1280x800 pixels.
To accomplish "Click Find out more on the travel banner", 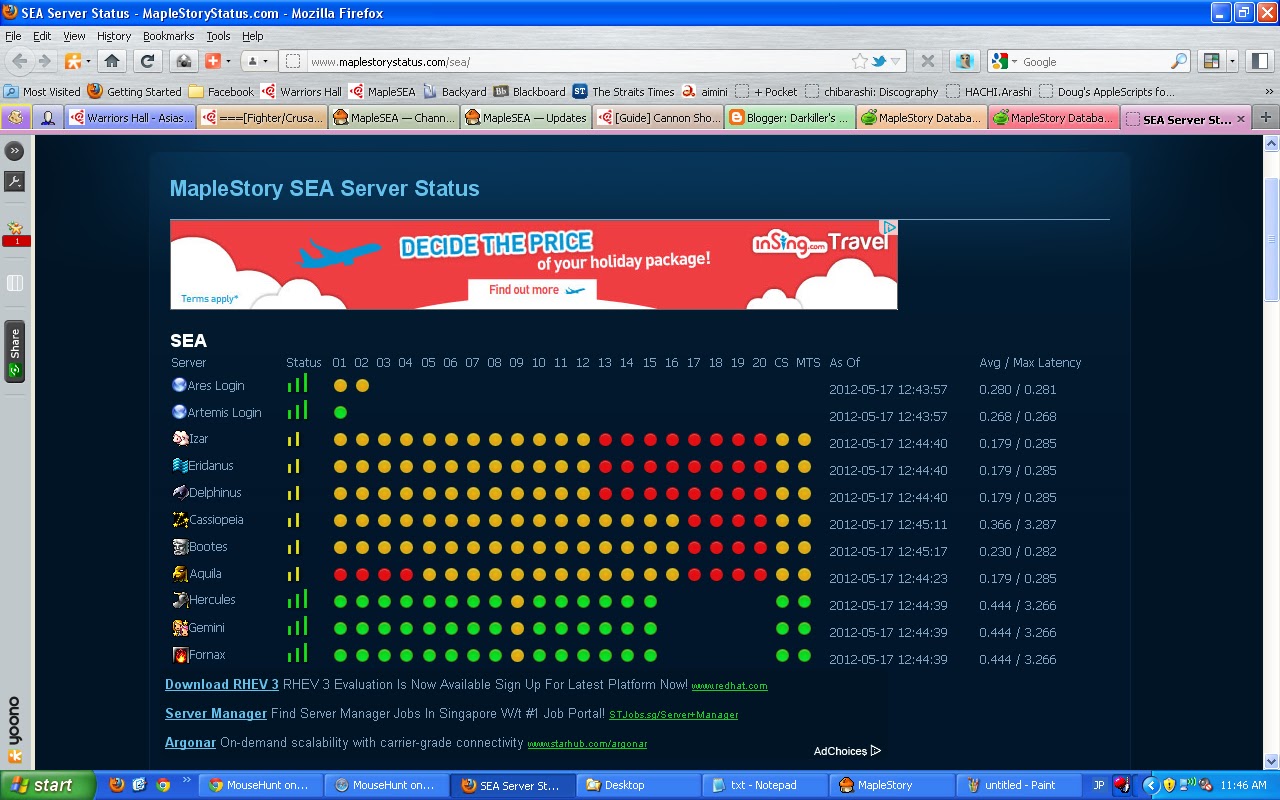I will click(x=532, y=290).
